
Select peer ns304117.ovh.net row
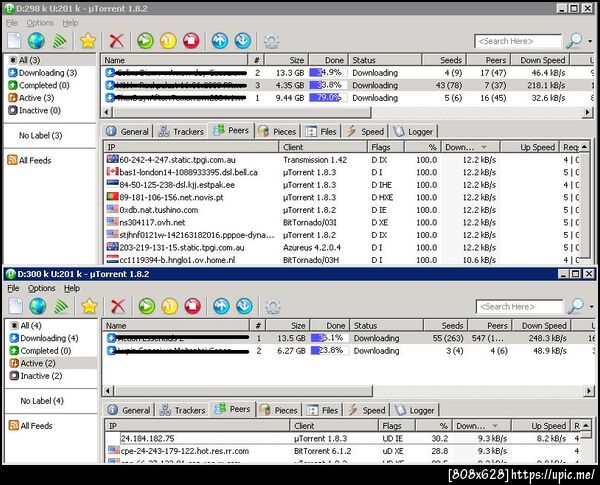(x=342, y=222)
